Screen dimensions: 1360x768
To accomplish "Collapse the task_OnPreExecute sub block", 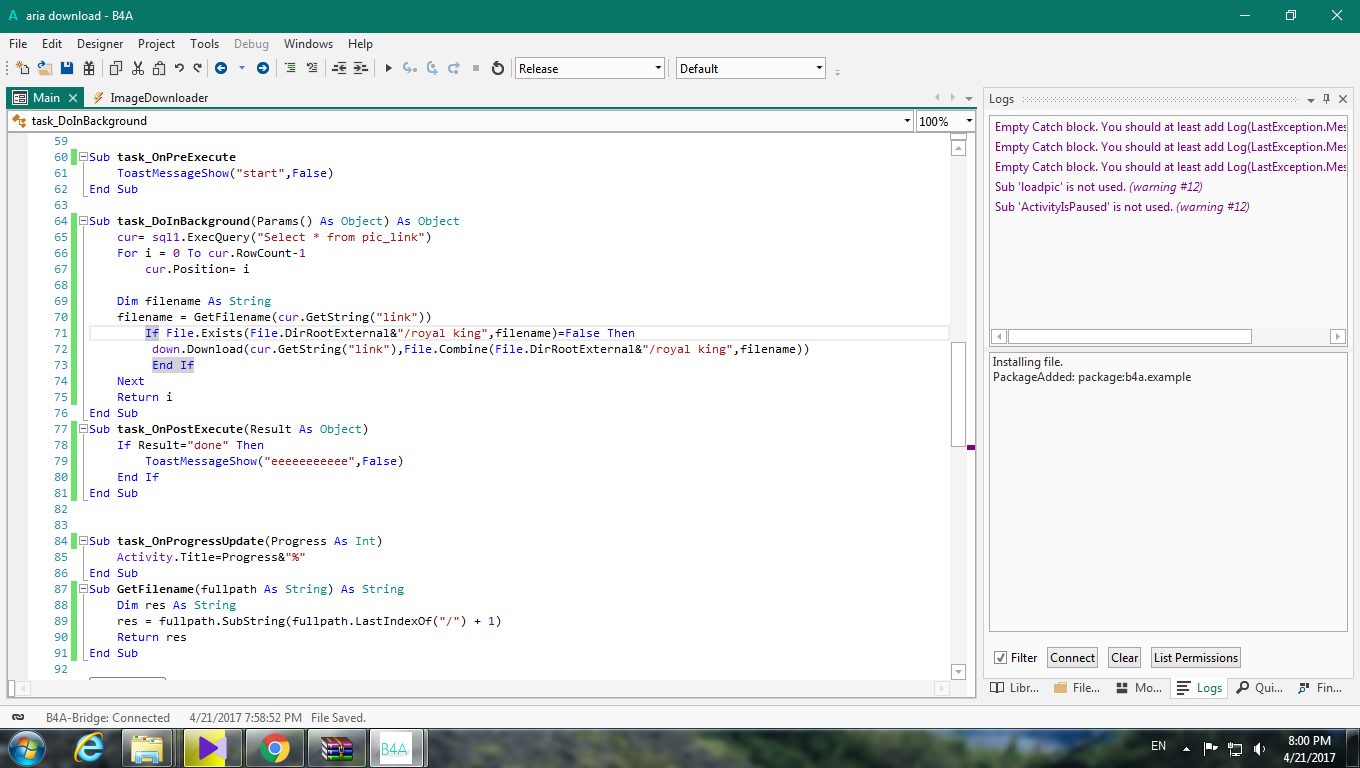I will (84, 157).
